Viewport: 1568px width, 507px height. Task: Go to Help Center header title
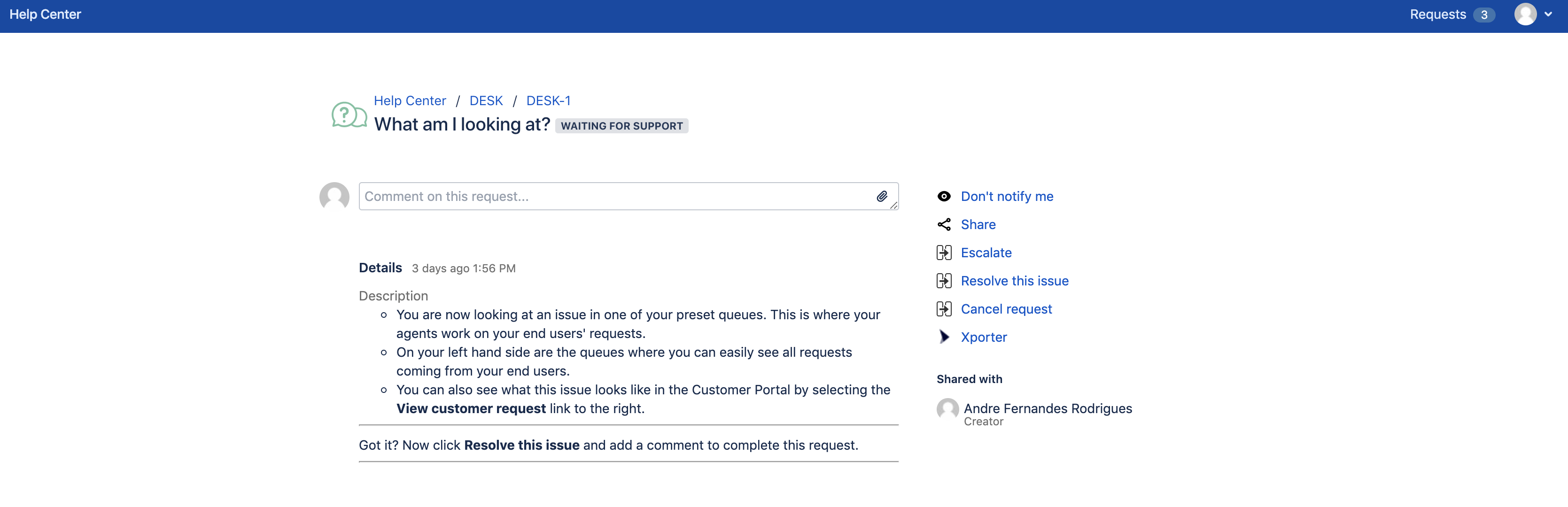[x=45, y=15]
